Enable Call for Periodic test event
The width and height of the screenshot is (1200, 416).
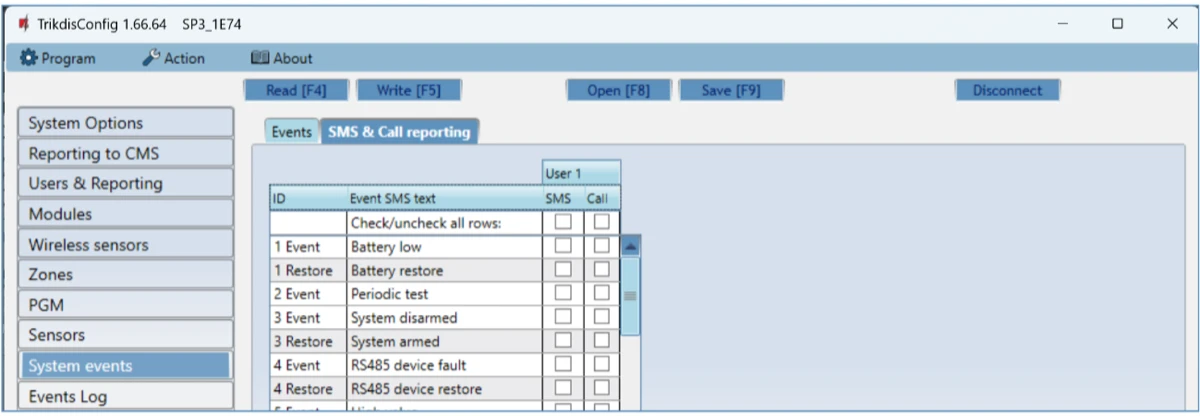[x=601, y=293]
